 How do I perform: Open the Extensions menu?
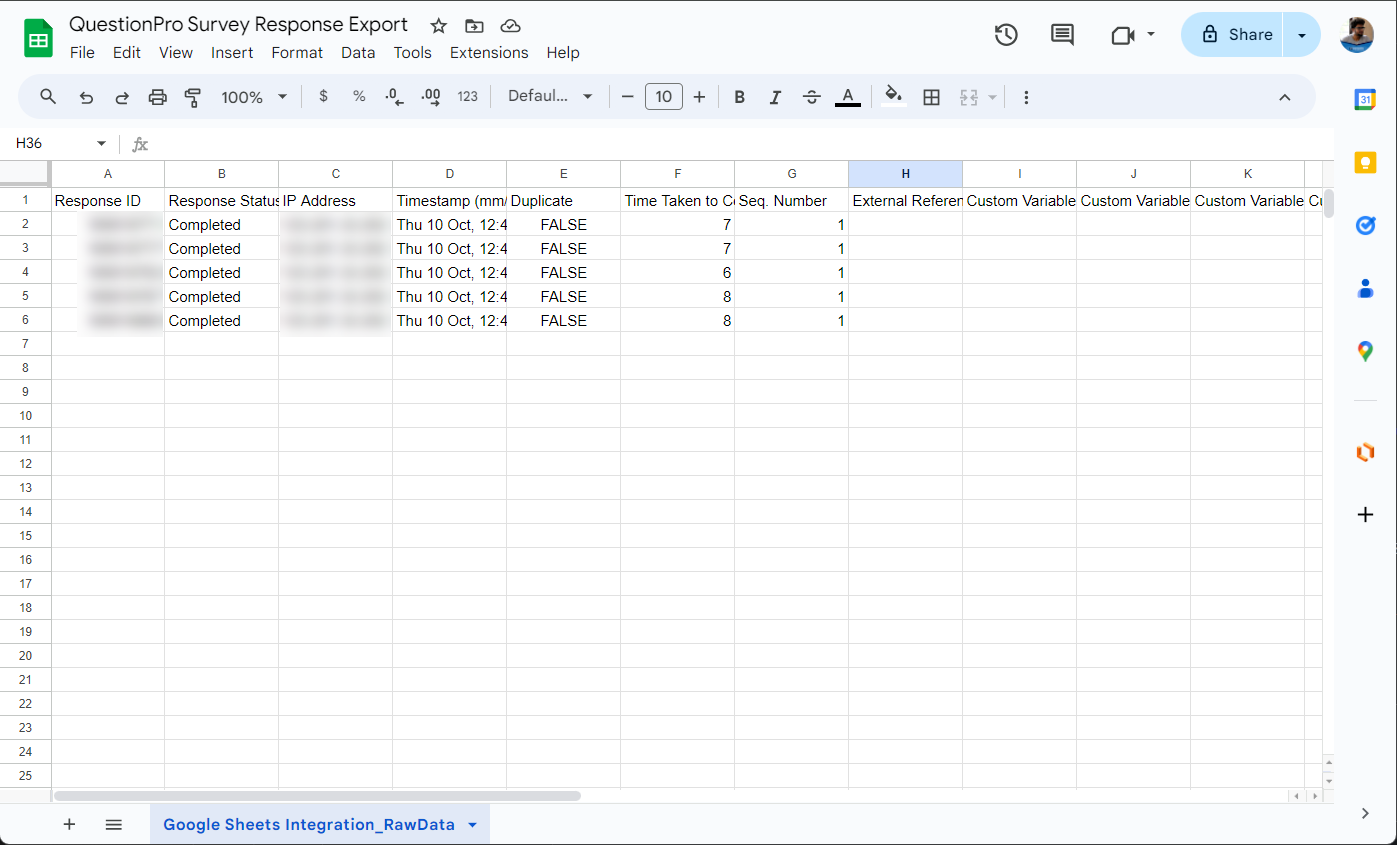(x=489, y=53)
